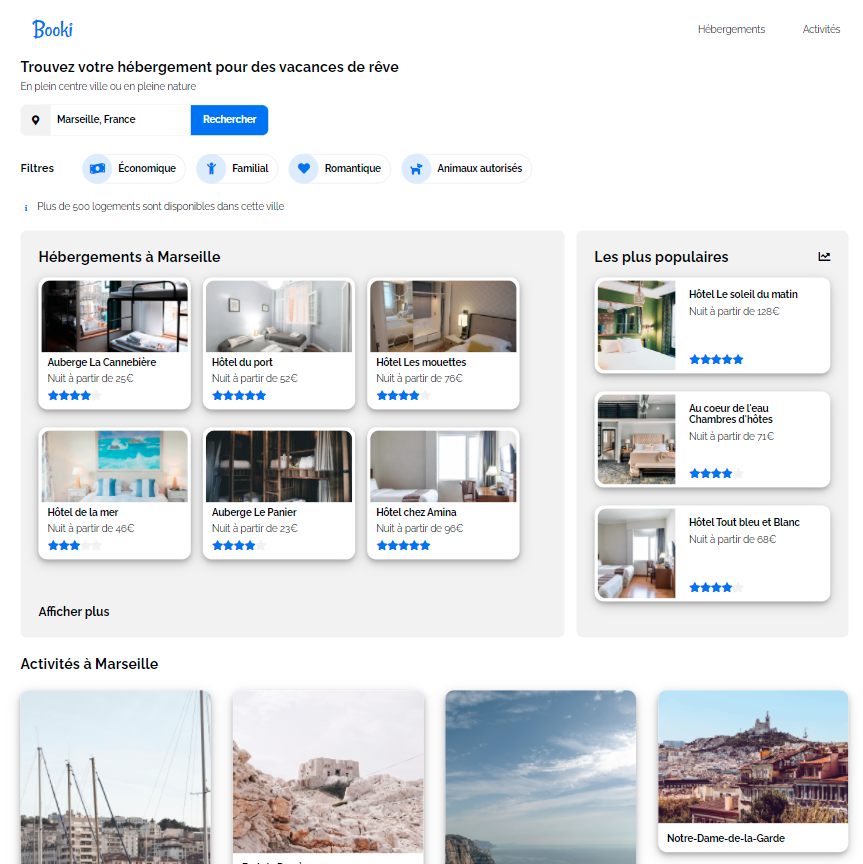
Task: Click the chart icon beside Les plus populaires
Action: click(824, 257)
